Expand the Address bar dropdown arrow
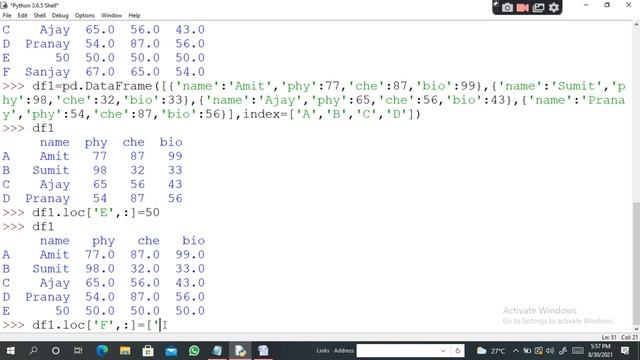The image size is (640, 360). click(443, 351)
